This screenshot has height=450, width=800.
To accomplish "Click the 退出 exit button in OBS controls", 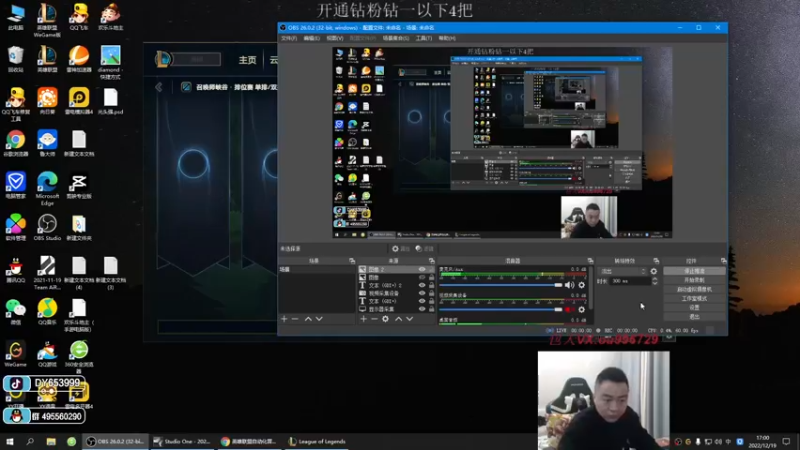I will 694,317.
